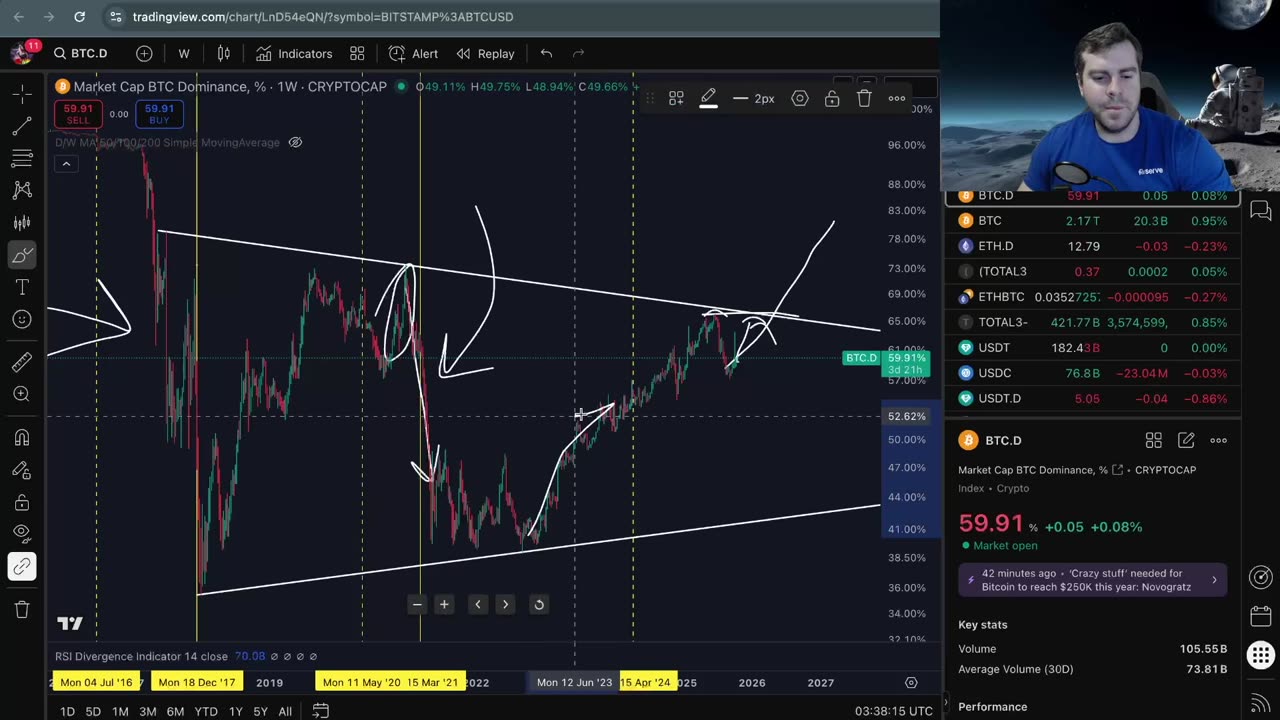
Task: Select the All time range
Action: [285, 711]
